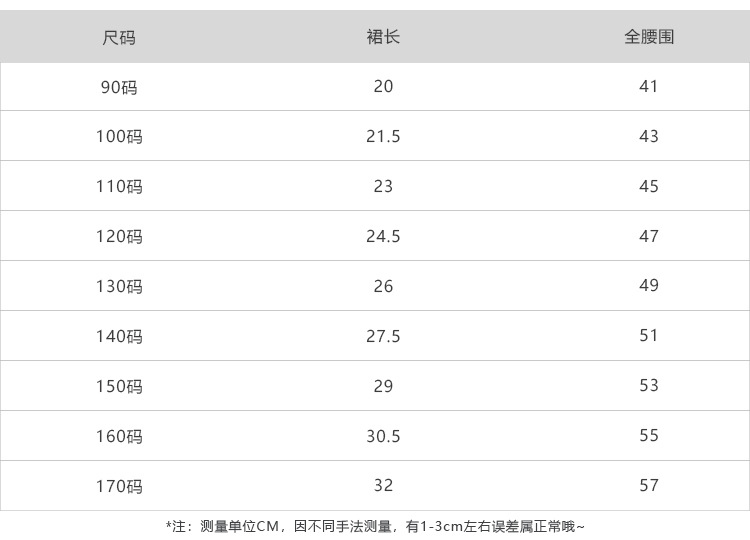The image size is (750, 540).
Task: Select the 120码 size cell
Action: [x=119, y=237]
